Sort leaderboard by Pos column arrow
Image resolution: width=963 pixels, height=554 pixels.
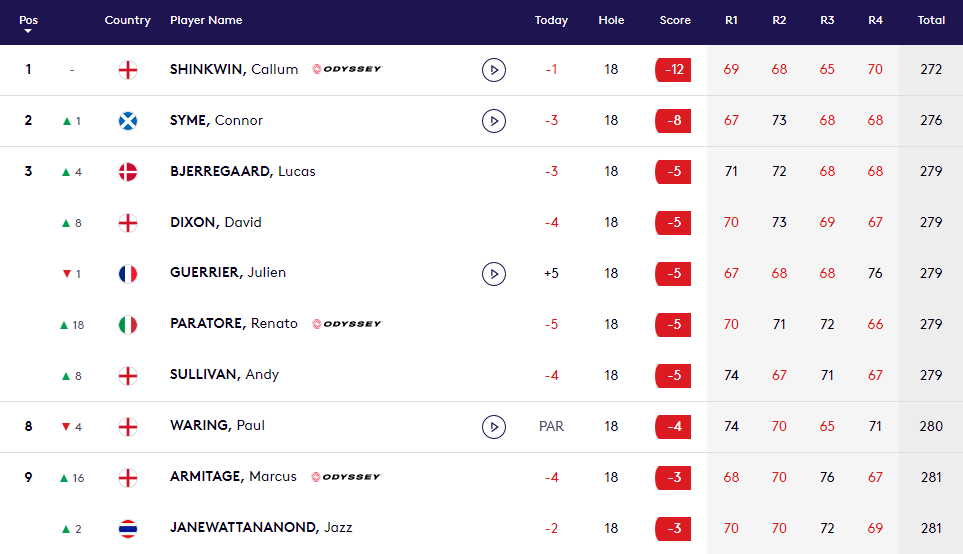(x=28, y=31)
